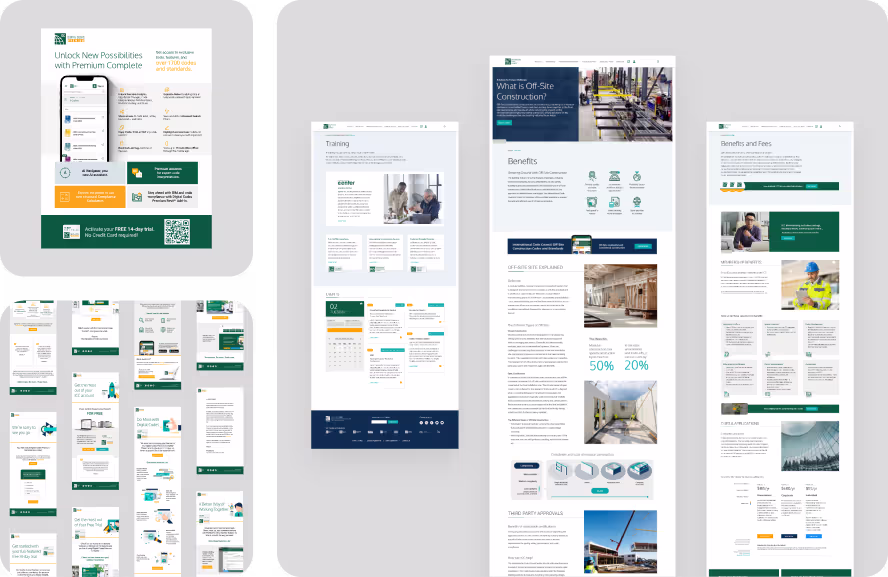Advance to the next month on the Training calendar
This screenshot has height=577, width=888.
(x=360, y=338)
